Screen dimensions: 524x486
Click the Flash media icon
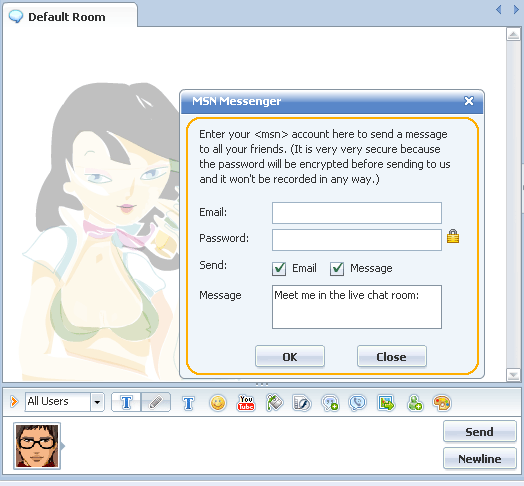(x=302, y=403)
